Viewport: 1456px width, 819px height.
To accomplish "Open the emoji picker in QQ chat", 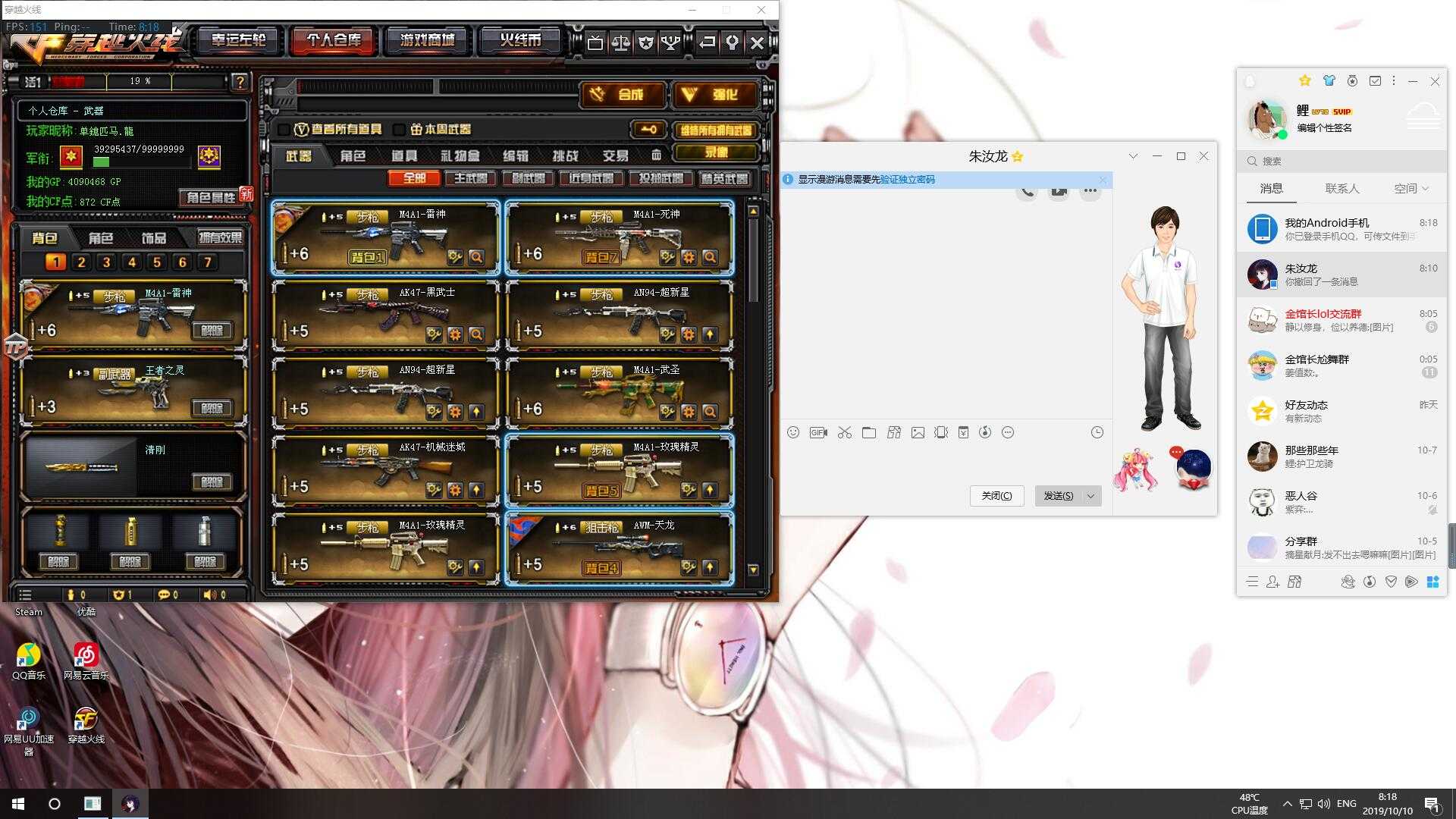I will pos(793,432).
